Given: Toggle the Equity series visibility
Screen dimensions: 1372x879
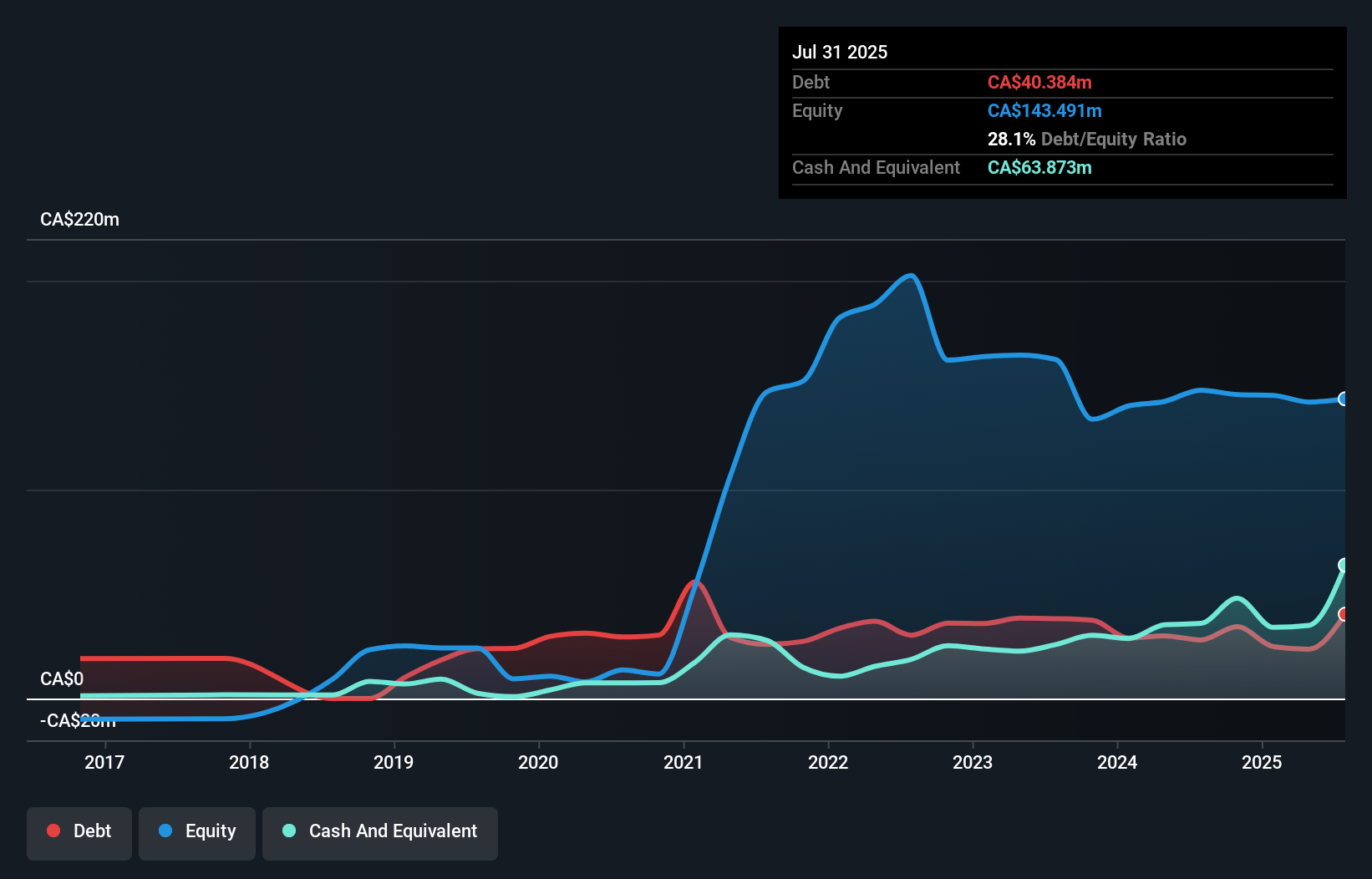Looking at the screenshot, I should [x=197, y=831].
